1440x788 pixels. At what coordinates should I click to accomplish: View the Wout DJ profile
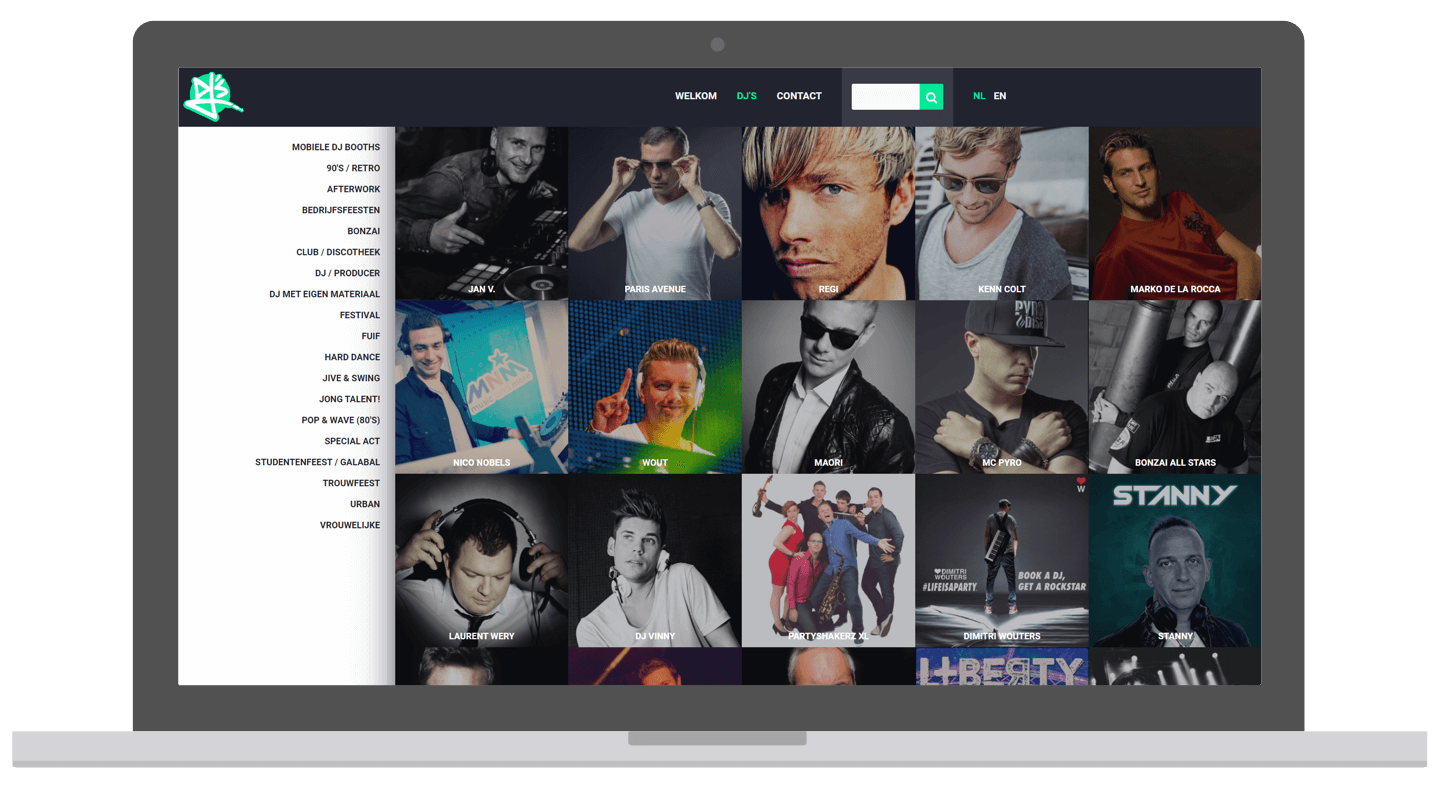(655, 387)
